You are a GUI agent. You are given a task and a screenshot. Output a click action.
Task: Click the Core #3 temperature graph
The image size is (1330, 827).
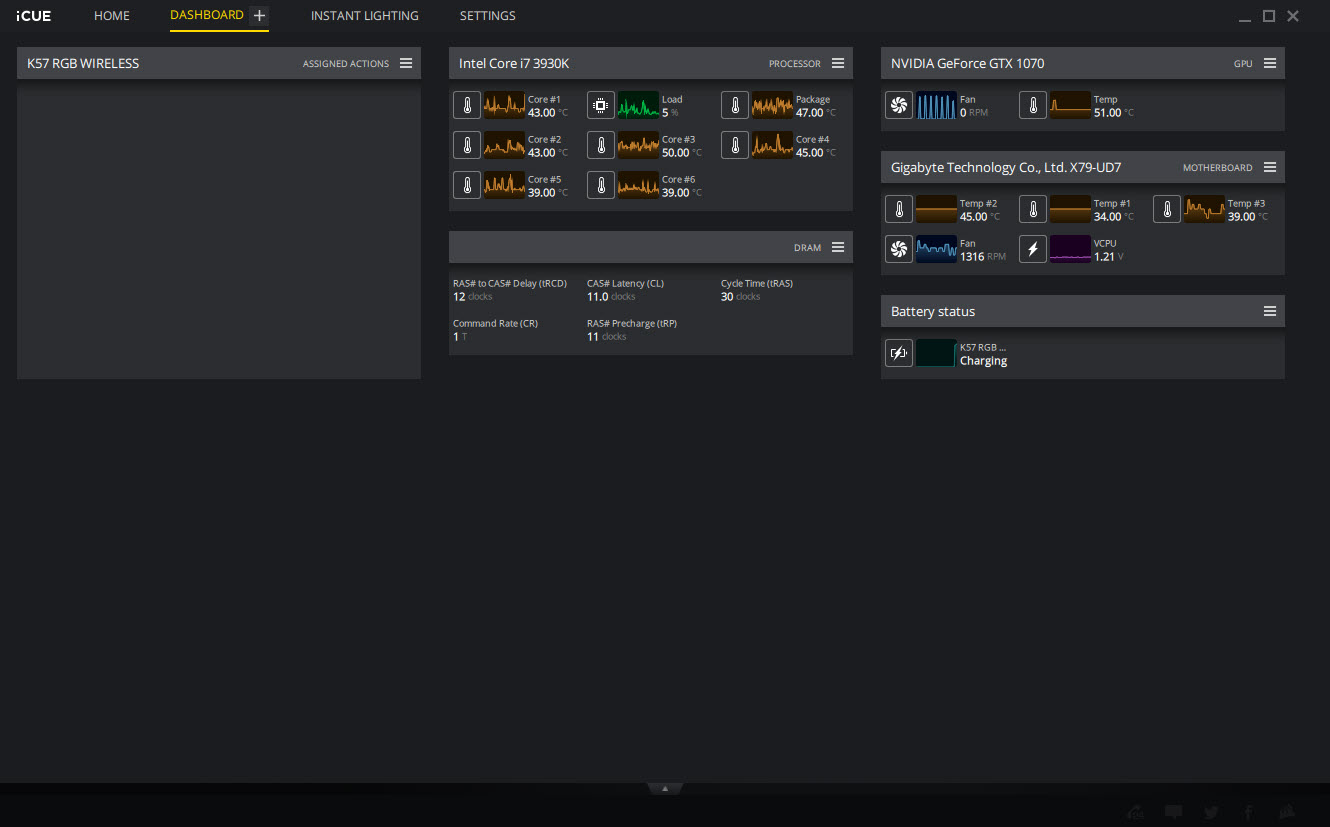[638, 145]
